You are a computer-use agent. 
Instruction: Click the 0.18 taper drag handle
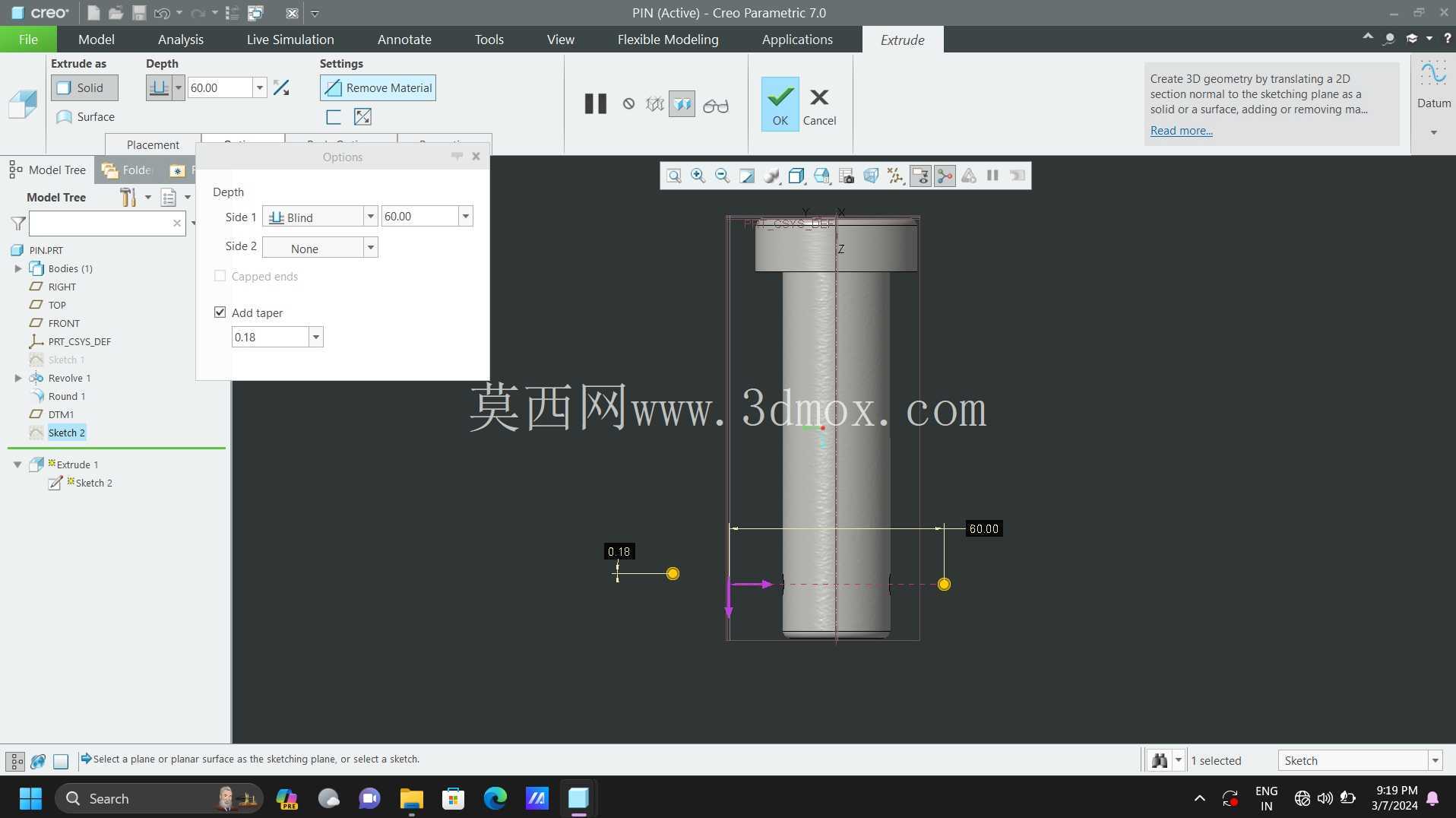673,574
